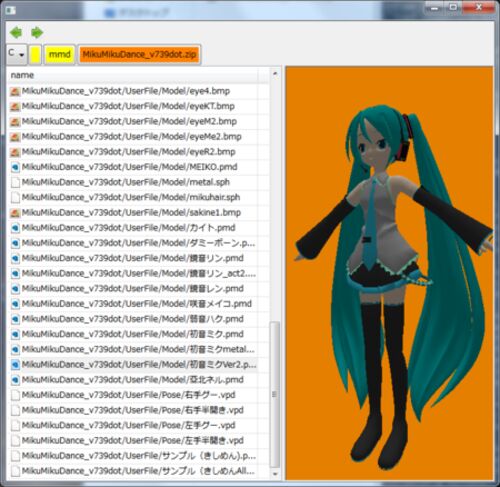Select the Model/eyeR2.bmp file name
Screen dimensions: 500x487
[129, 152]
